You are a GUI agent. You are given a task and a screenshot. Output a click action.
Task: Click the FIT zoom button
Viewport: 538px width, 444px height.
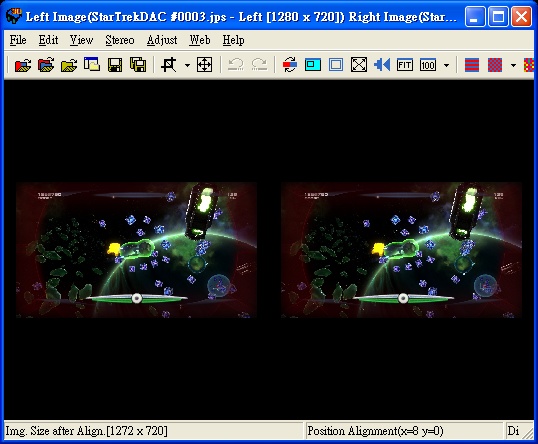pyautogui.click(x=405, y=65)
